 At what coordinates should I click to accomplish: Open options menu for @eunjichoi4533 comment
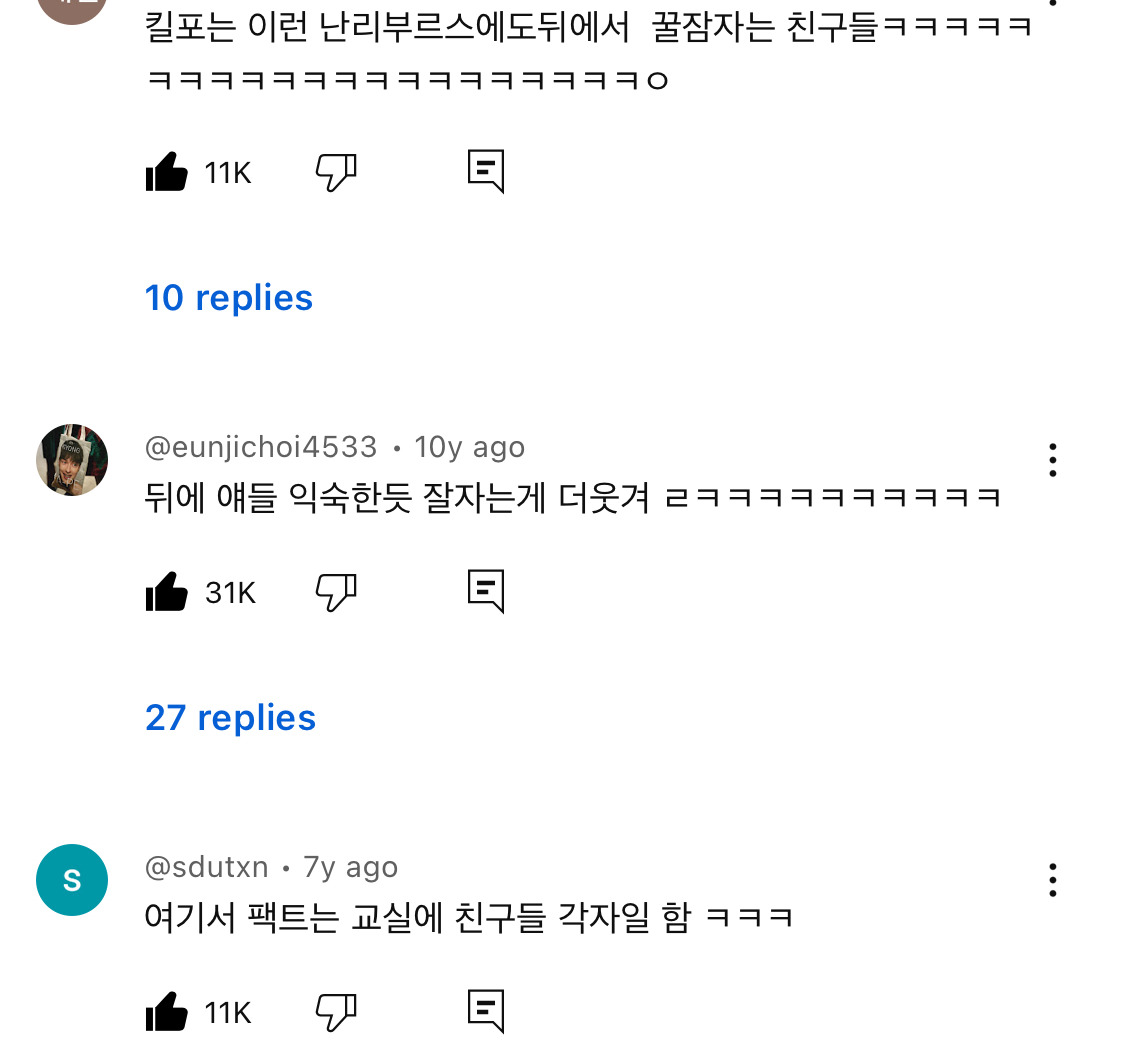pyautogui.click(x=1052, y=460)
